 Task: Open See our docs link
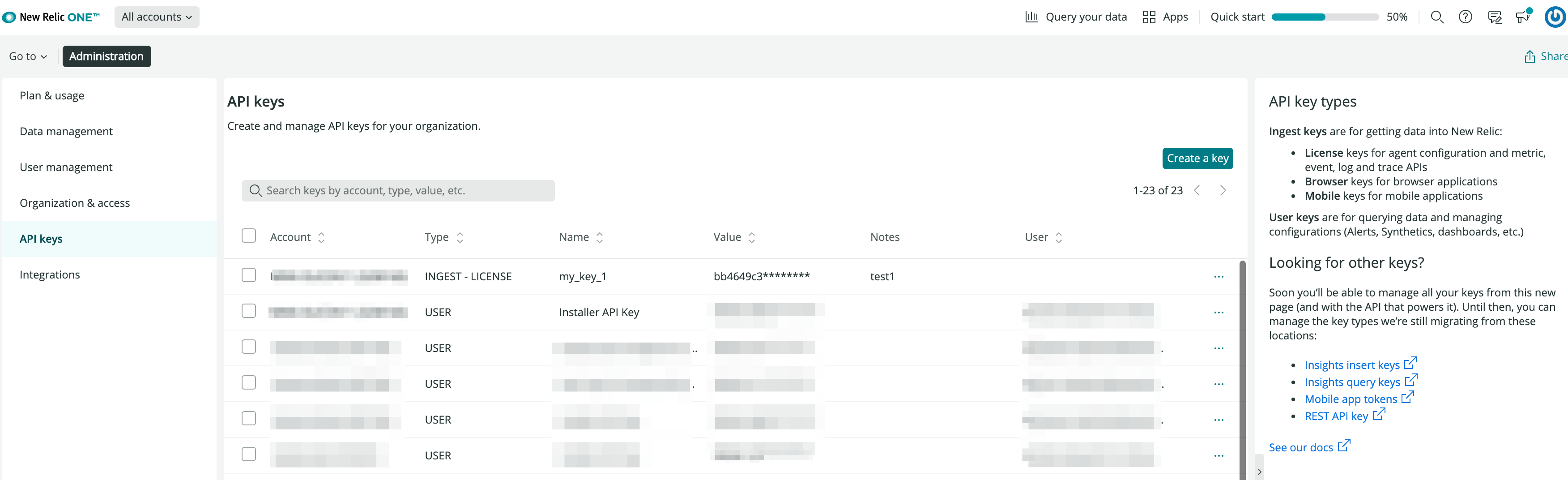pos(1301,448)
